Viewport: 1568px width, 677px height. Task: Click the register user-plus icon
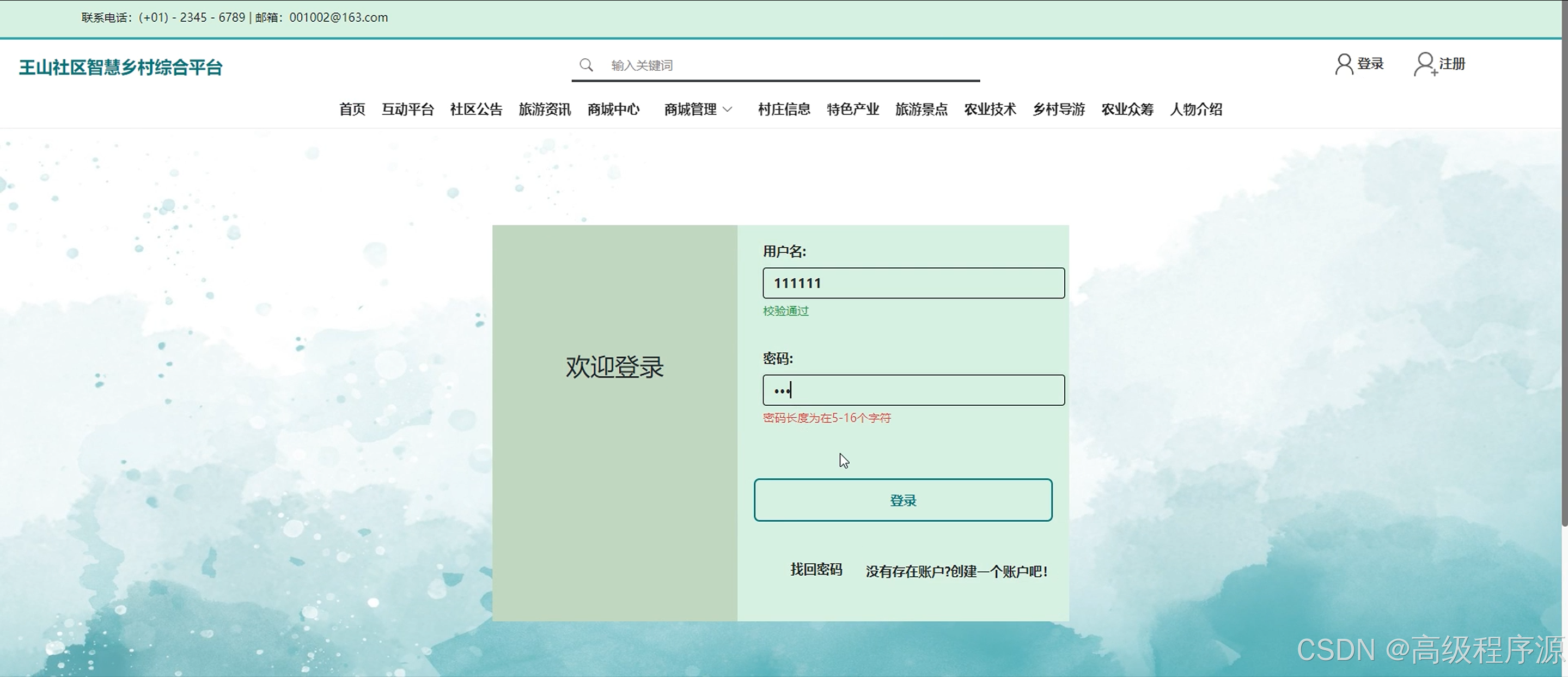(1424, 64)
